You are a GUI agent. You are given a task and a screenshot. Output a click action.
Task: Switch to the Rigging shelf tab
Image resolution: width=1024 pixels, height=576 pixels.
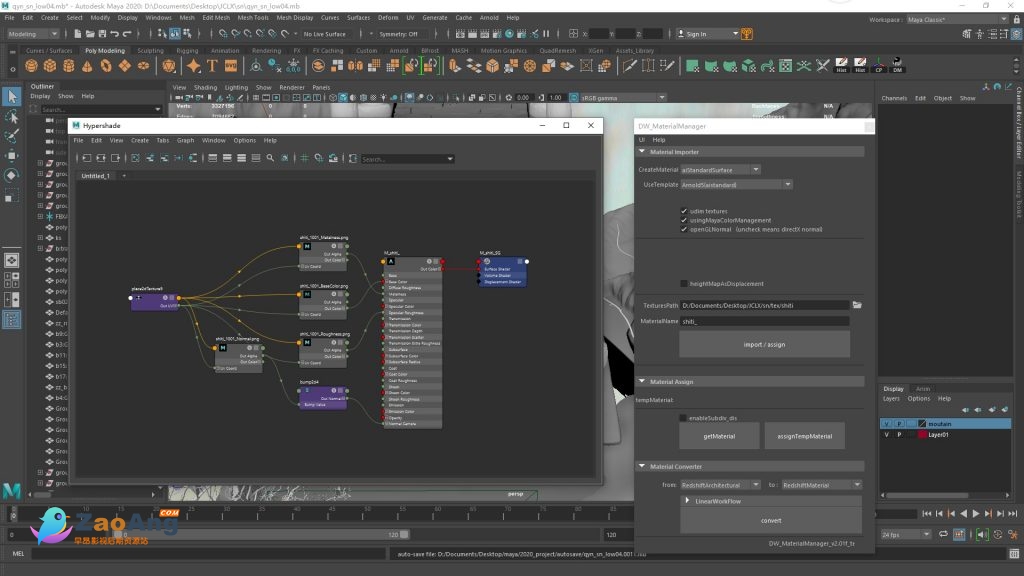187,50
